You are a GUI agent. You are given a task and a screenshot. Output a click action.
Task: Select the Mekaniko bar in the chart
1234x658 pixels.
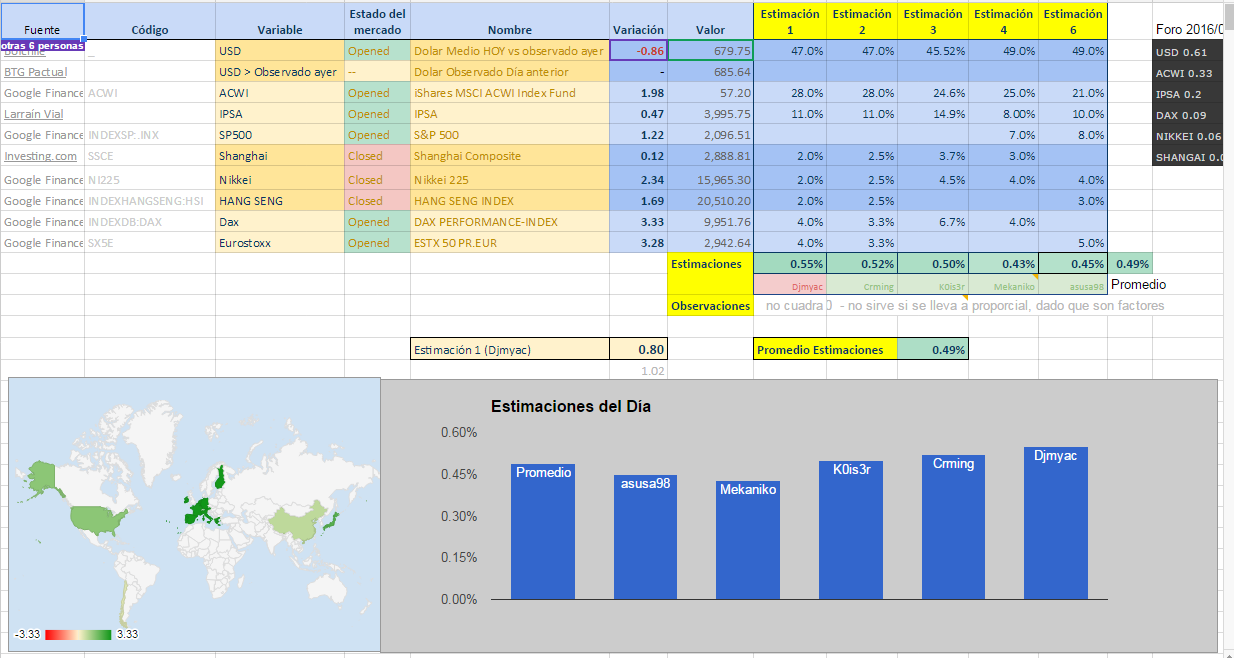(748, 540)
